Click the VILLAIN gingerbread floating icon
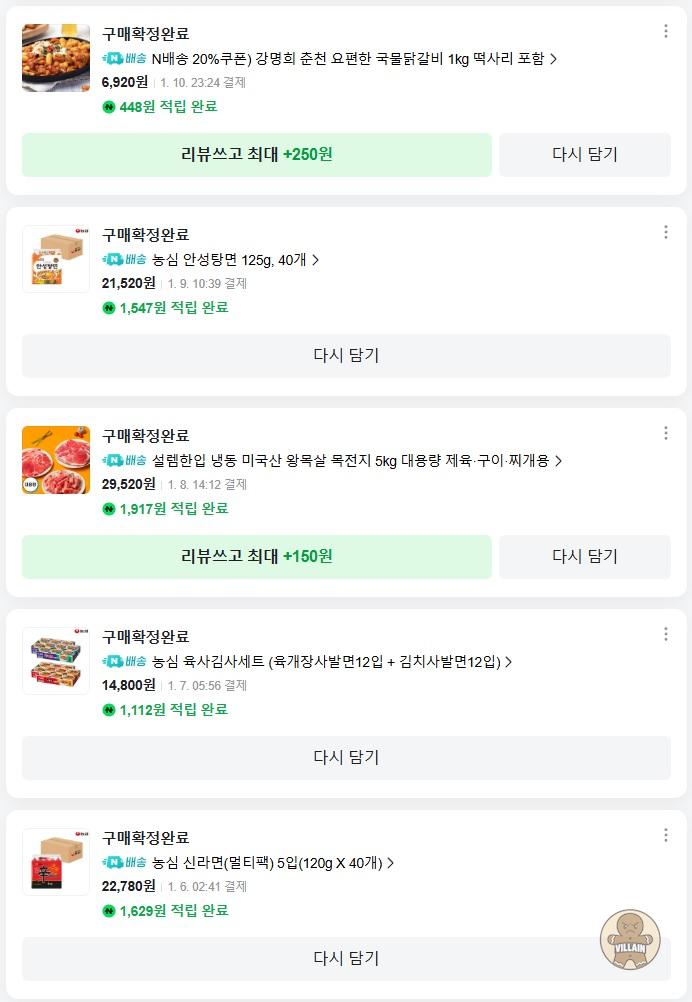 630,942
